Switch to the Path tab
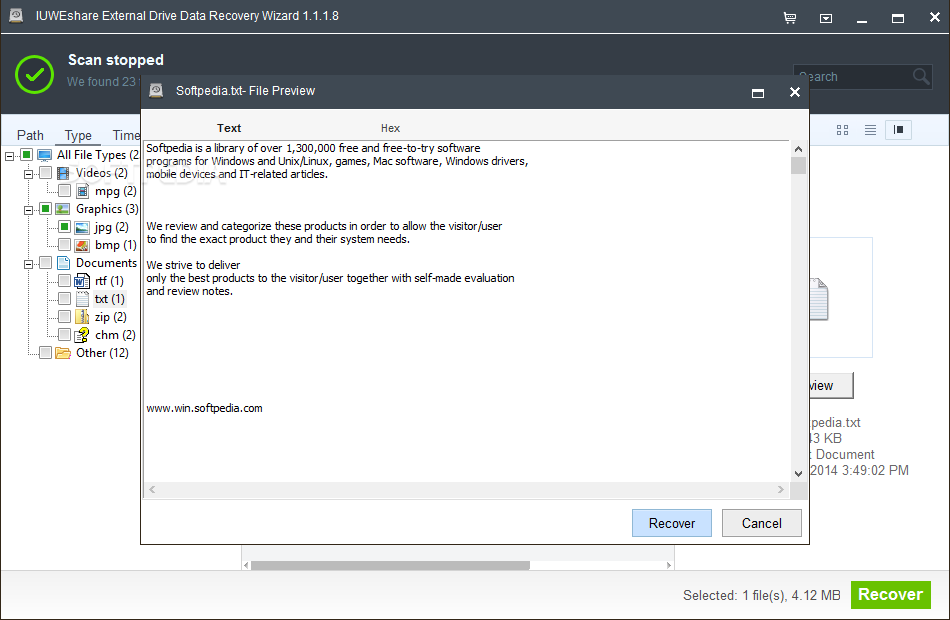 (x=30, y=135)
